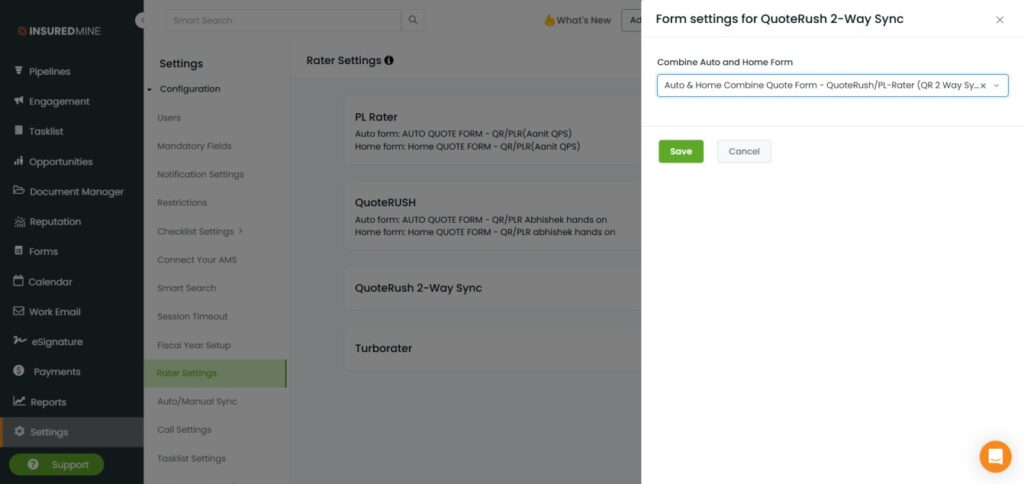1024x484 pixels.
Task: Open the Engagement megaphone section
Action: 51,101
